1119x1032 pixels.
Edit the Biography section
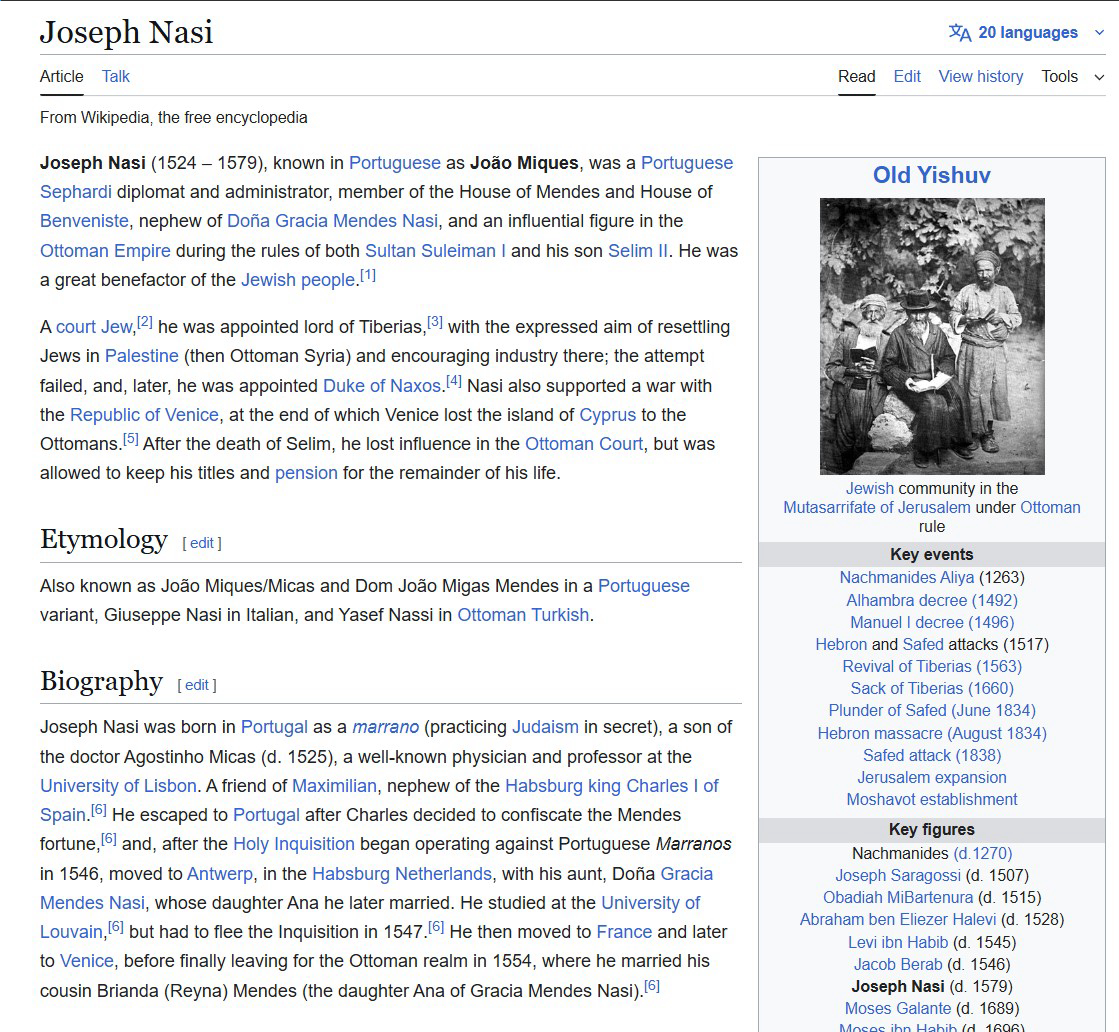197,685
